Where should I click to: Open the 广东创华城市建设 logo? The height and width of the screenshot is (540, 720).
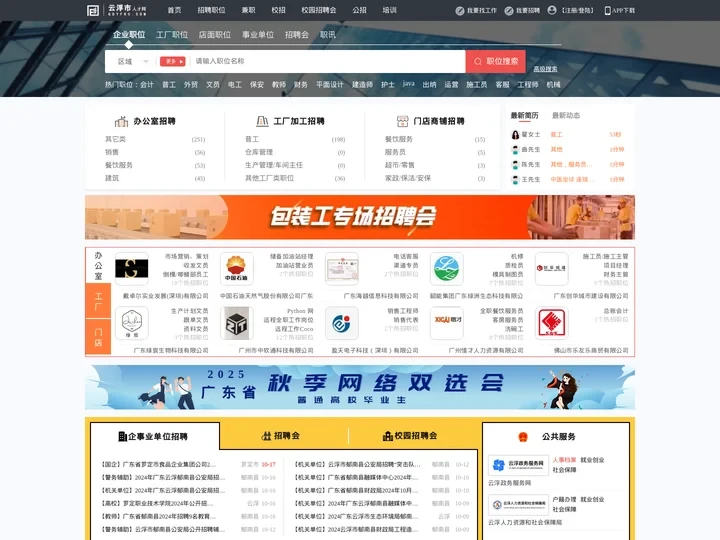[x=551, y=269]
